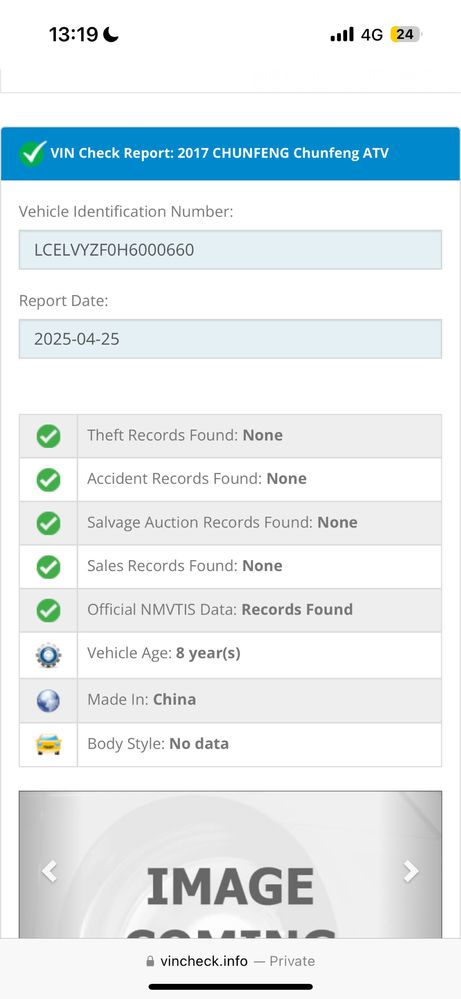Tap the padlock icon in the address bar
Viewport: 461px width, 999px height.
(150, 961)
